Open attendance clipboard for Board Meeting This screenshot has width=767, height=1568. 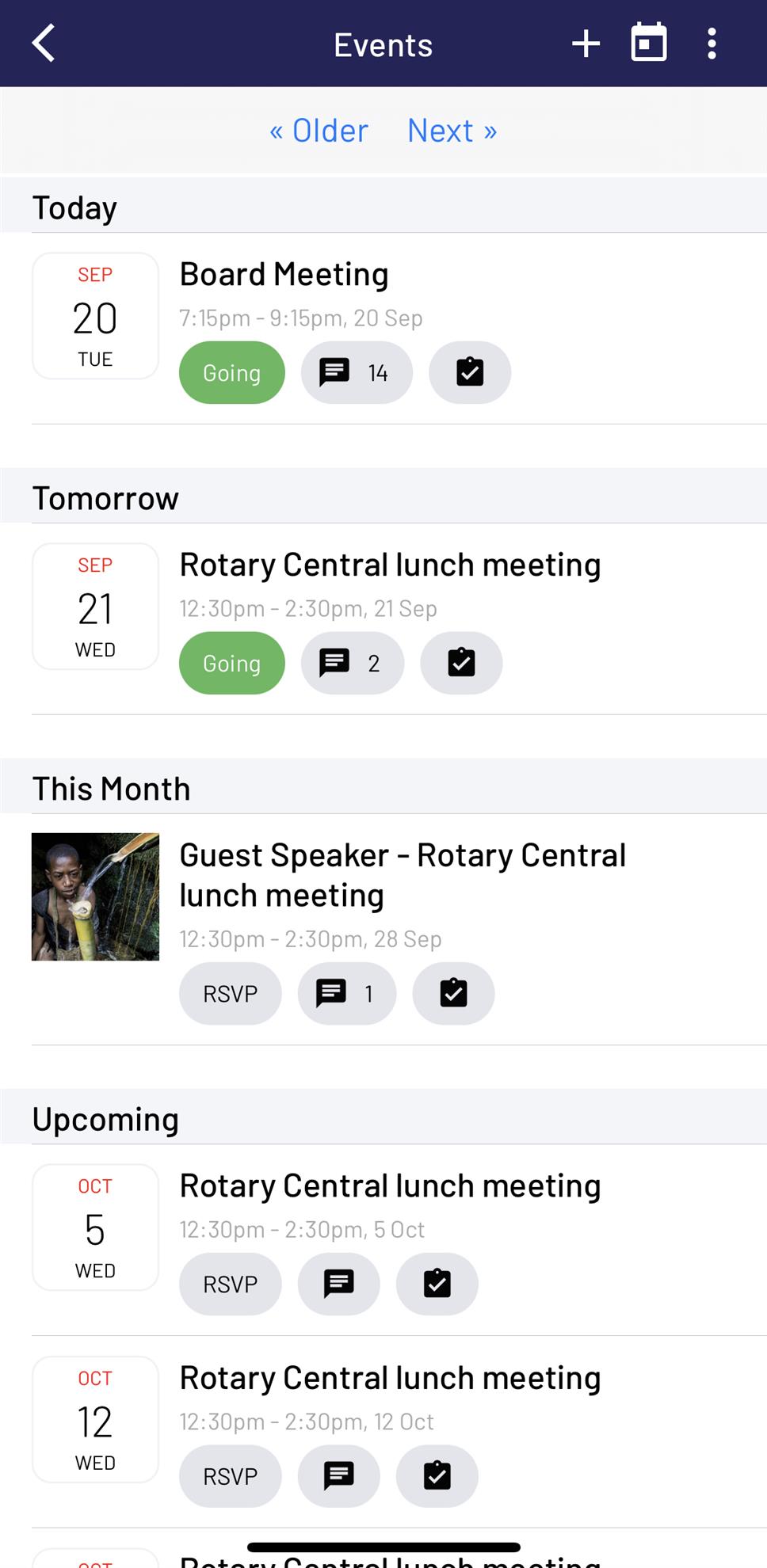point(470,372)
